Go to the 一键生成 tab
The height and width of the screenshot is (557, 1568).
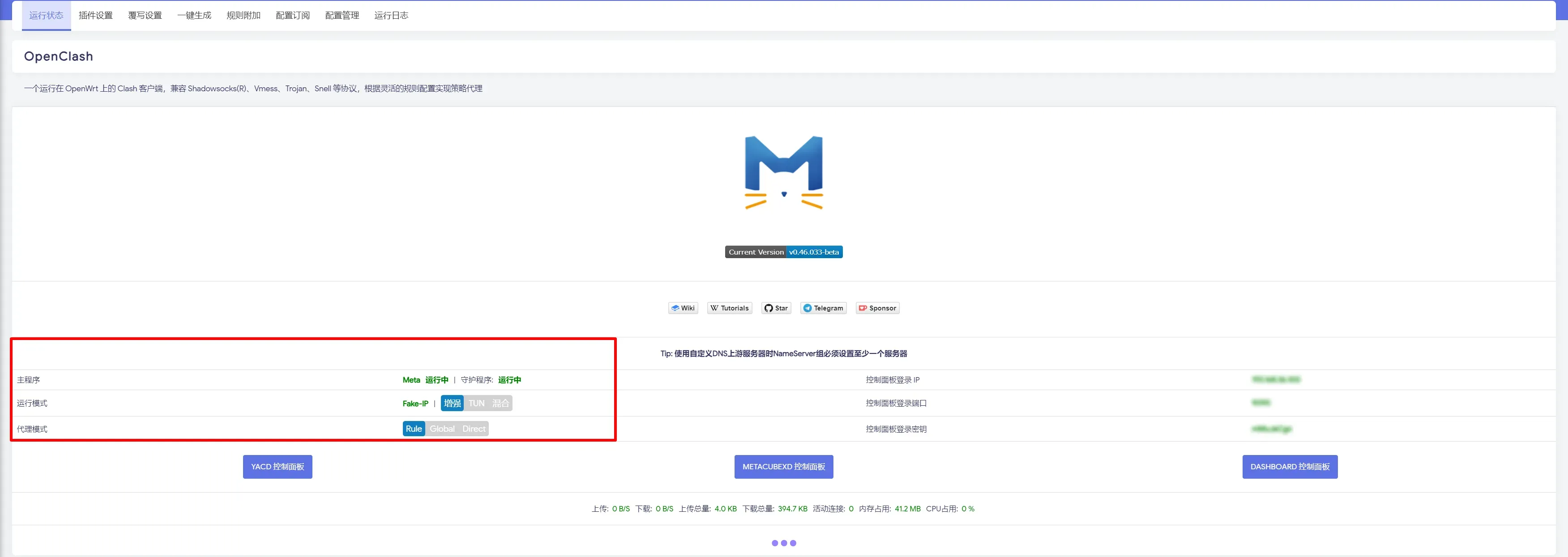pyautogui.click(x=194, y=15)
